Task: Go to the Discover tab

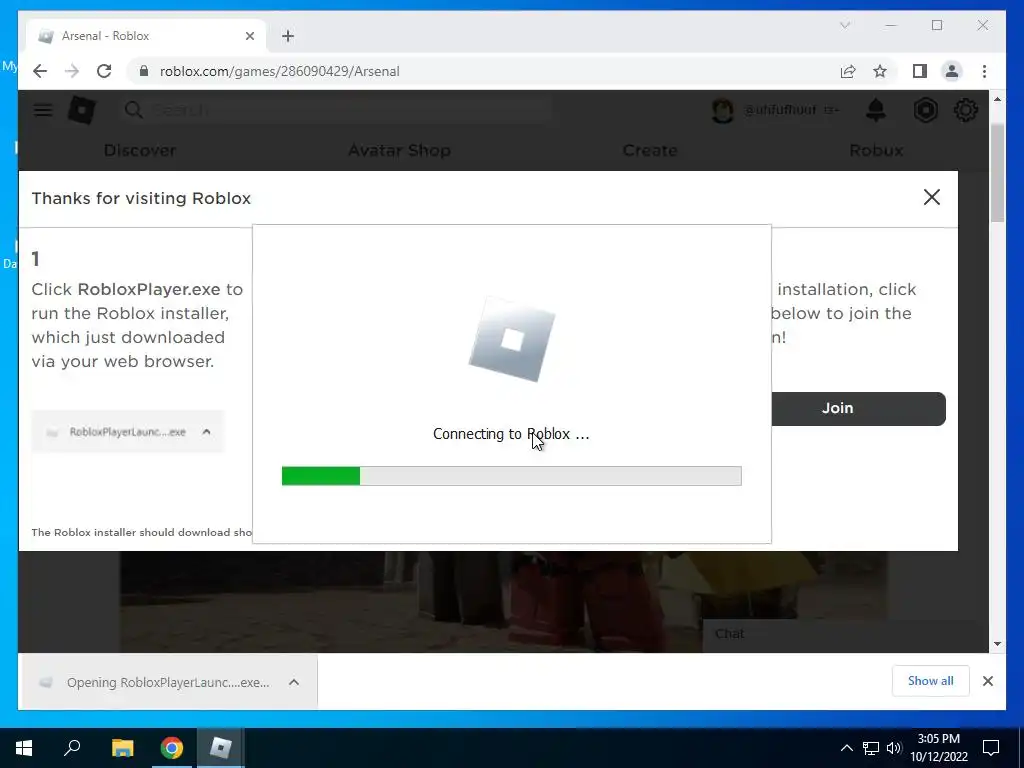Action: click(140, 150)
